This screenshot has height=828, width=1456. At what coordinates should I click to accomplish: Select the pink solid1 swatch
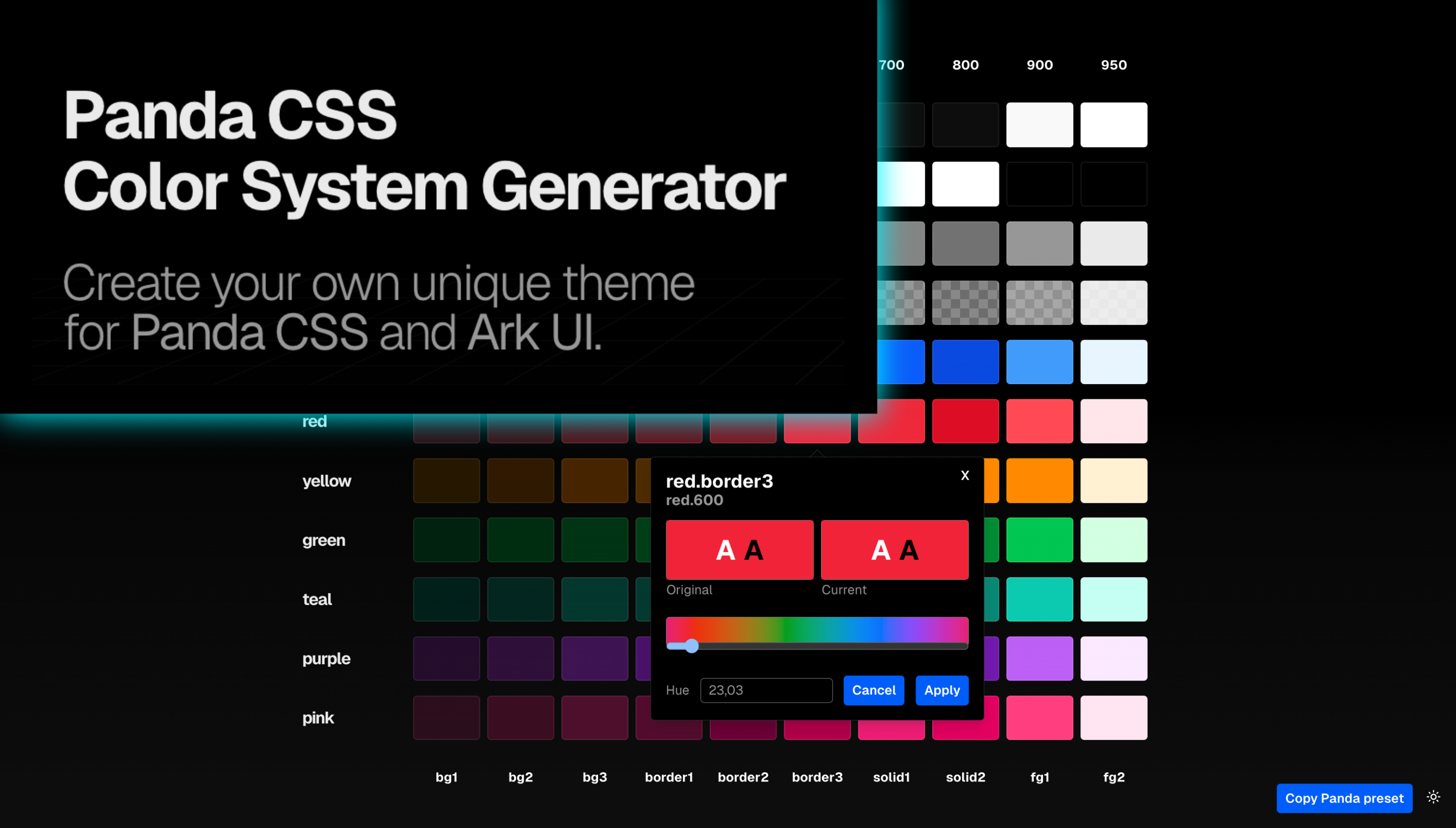pyautogui.click(x=891, y=730)
